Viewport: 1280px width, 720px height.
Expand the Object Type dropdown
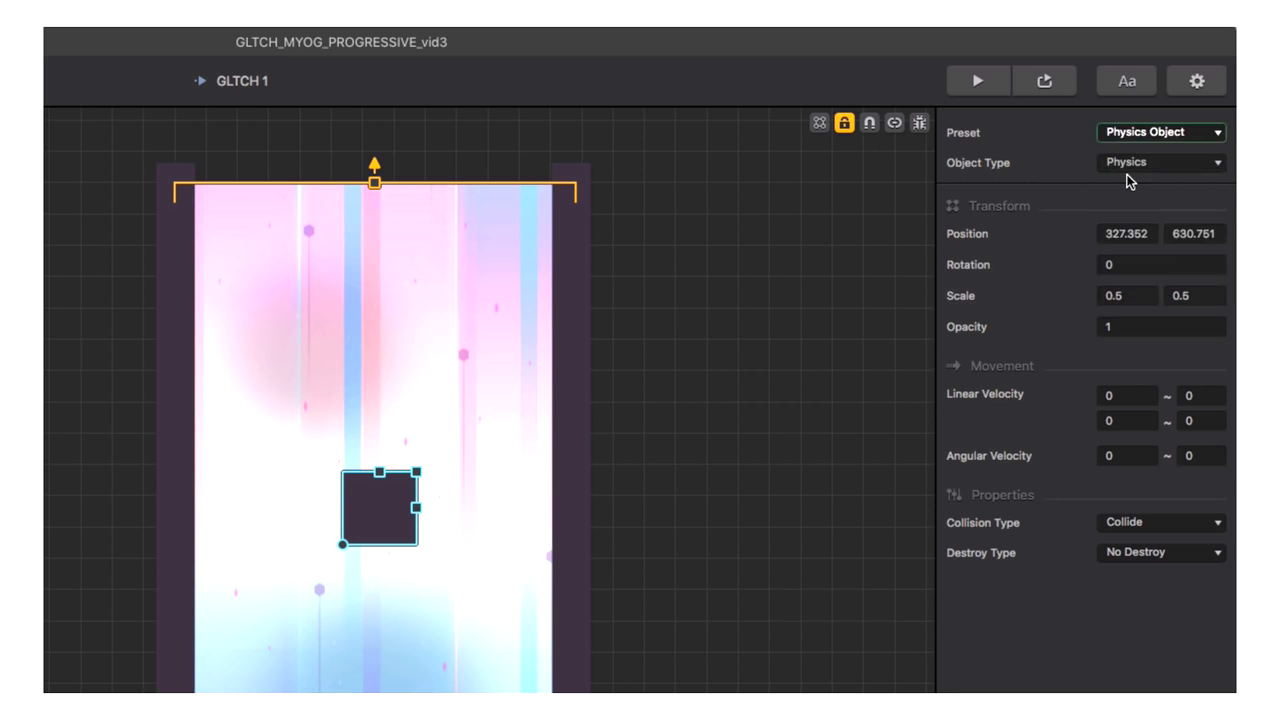click(x=1161, y=162)
